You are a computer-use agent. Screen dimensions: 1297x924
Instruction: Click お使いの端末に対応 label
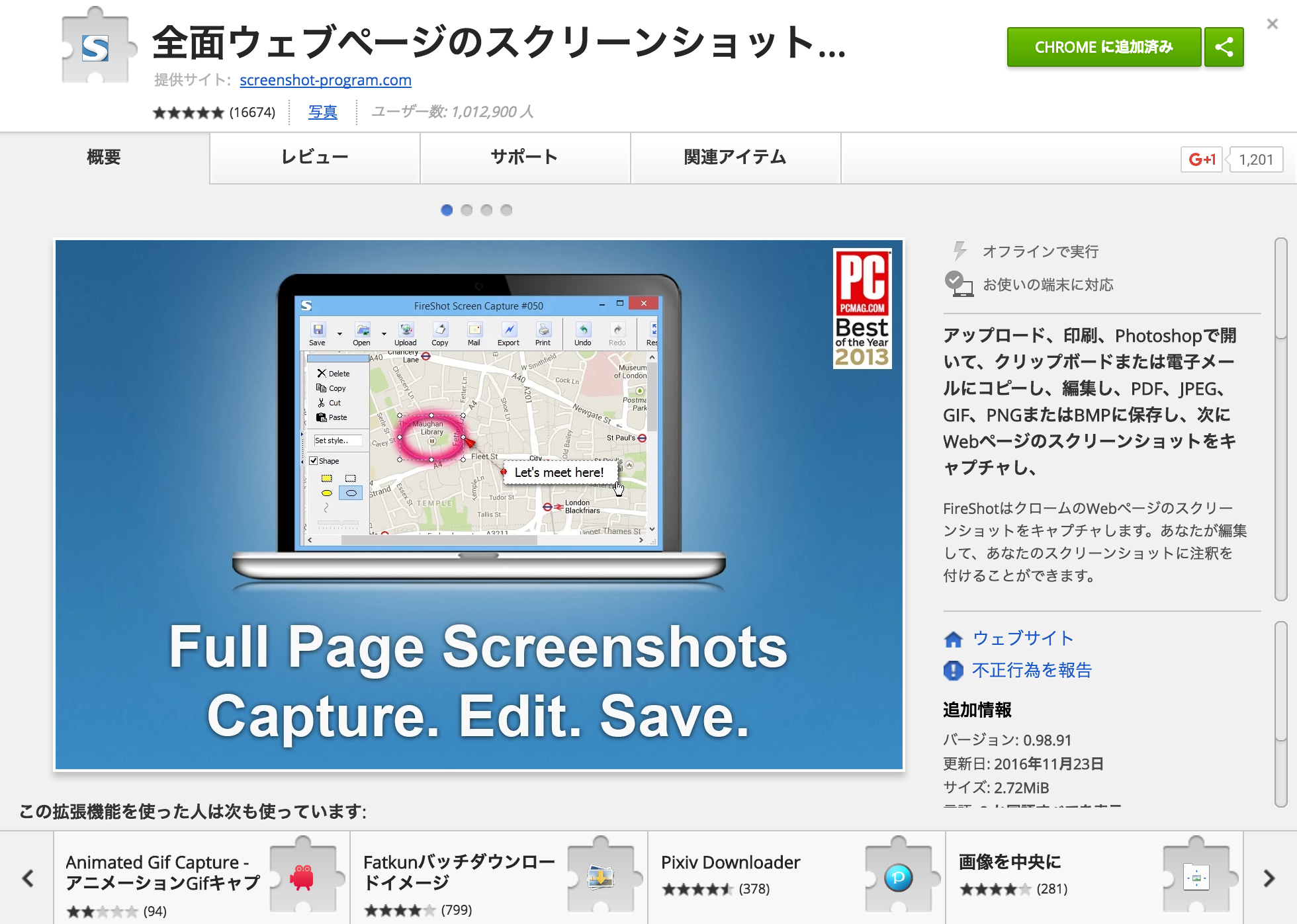(1048, 284)
